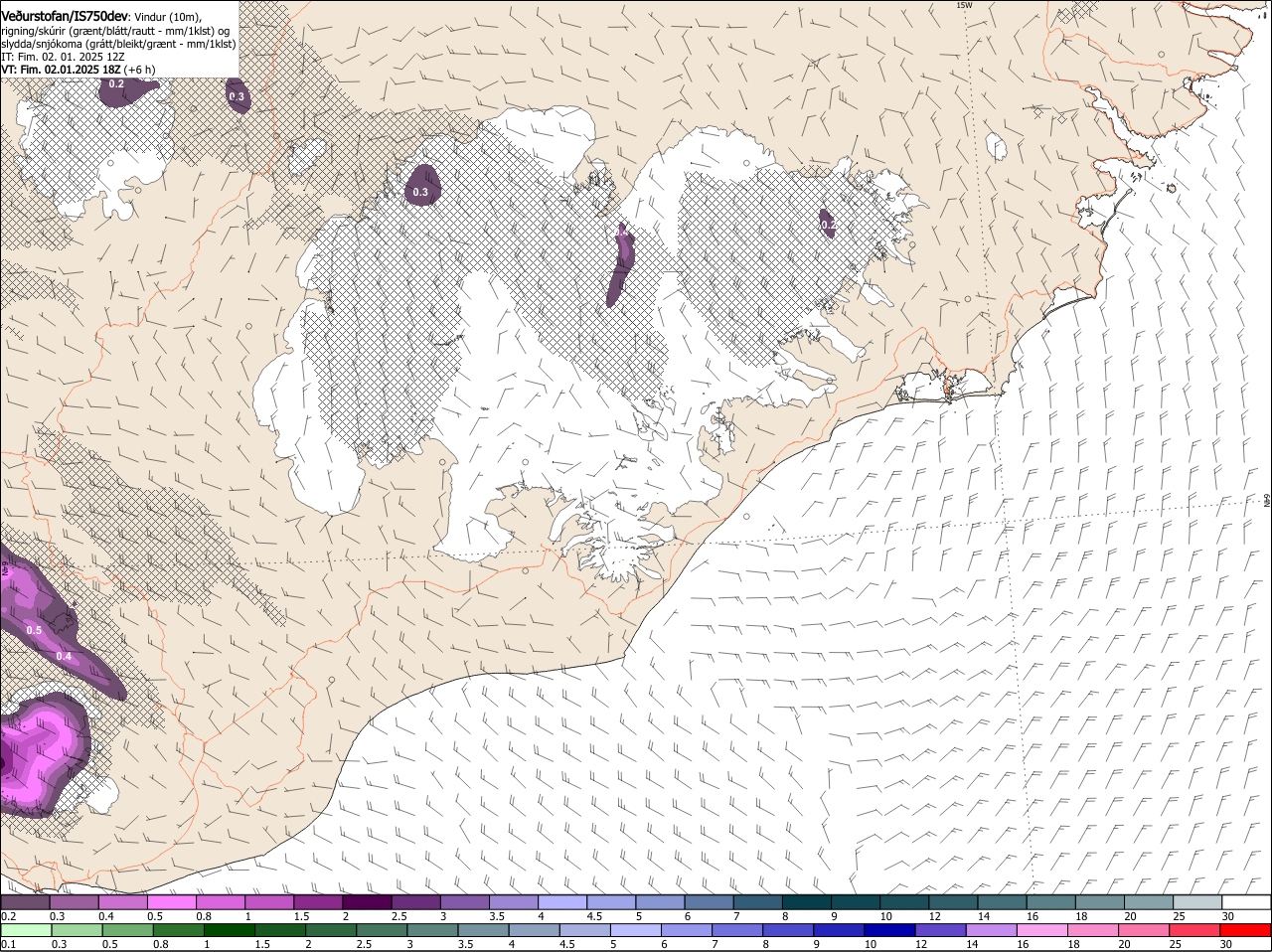1272x952 pixels.
Task: Click the 15W longitude label
Action: [x=963, y=5]
